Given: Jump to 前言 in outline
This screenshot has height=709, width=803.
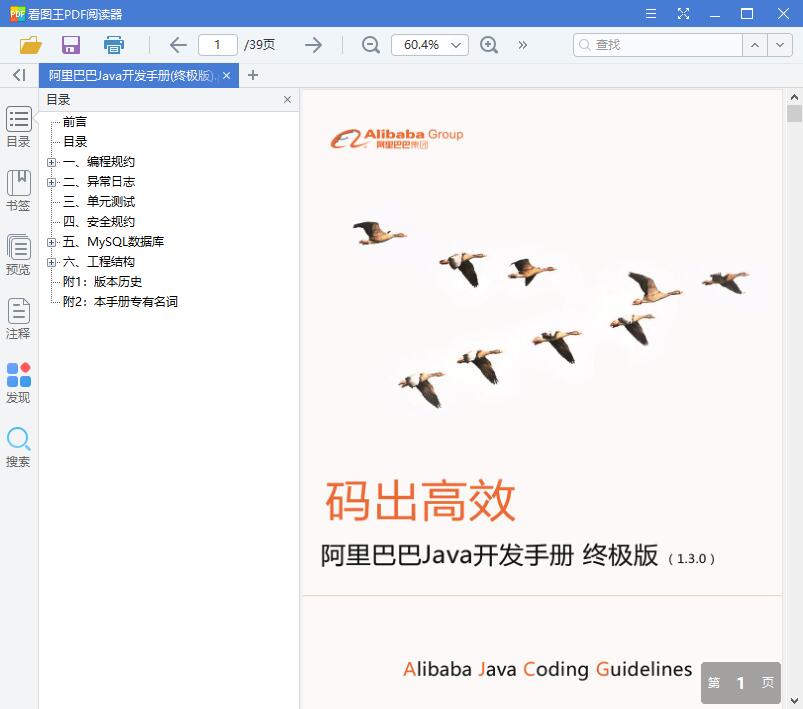Looking at the screenshot, I should pos(75,122).
